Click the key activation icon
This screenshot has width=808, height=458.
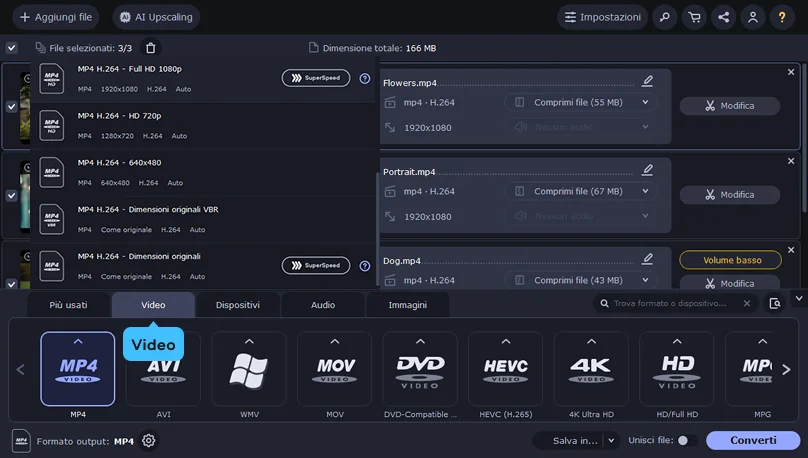pos(665,17)
